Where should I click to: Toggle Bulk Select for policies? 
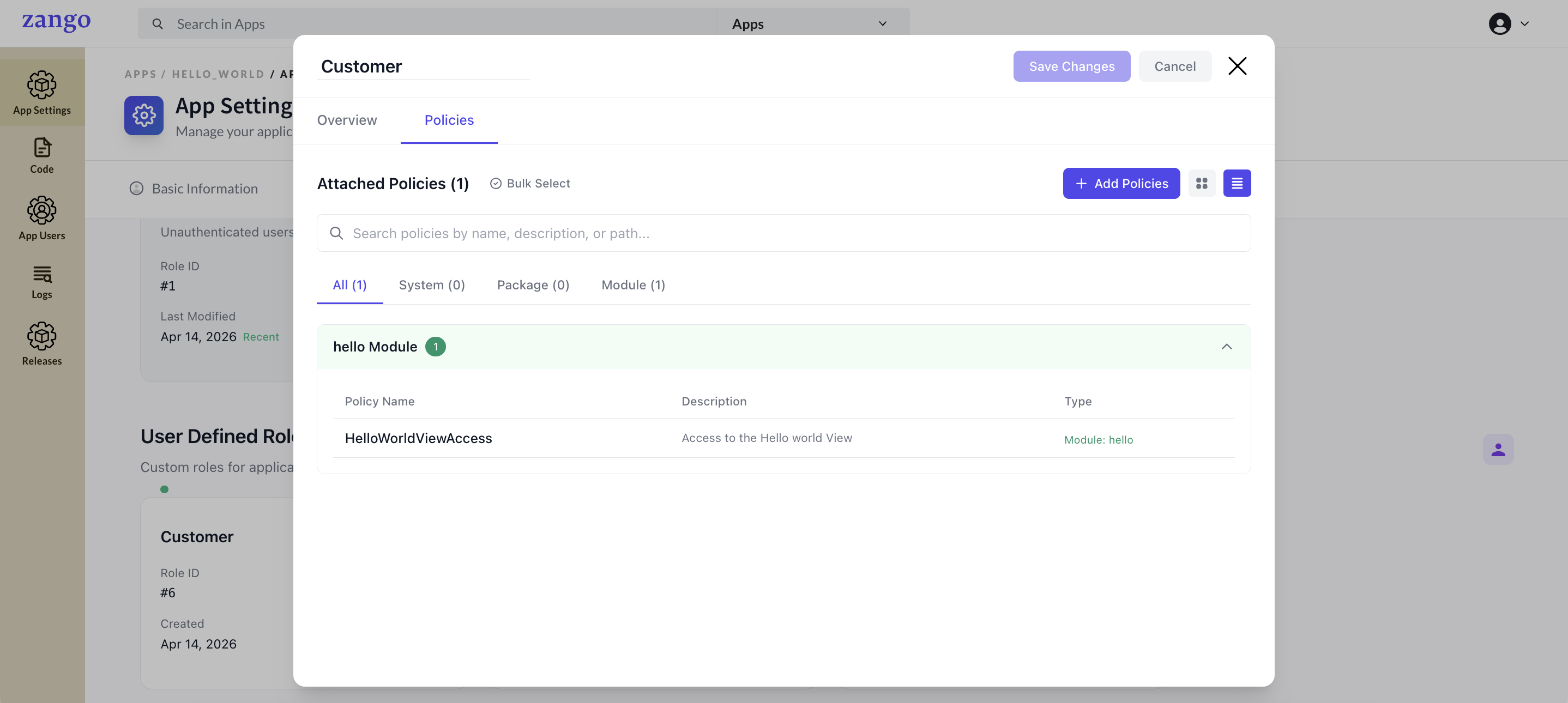click(x=529, y=183)
